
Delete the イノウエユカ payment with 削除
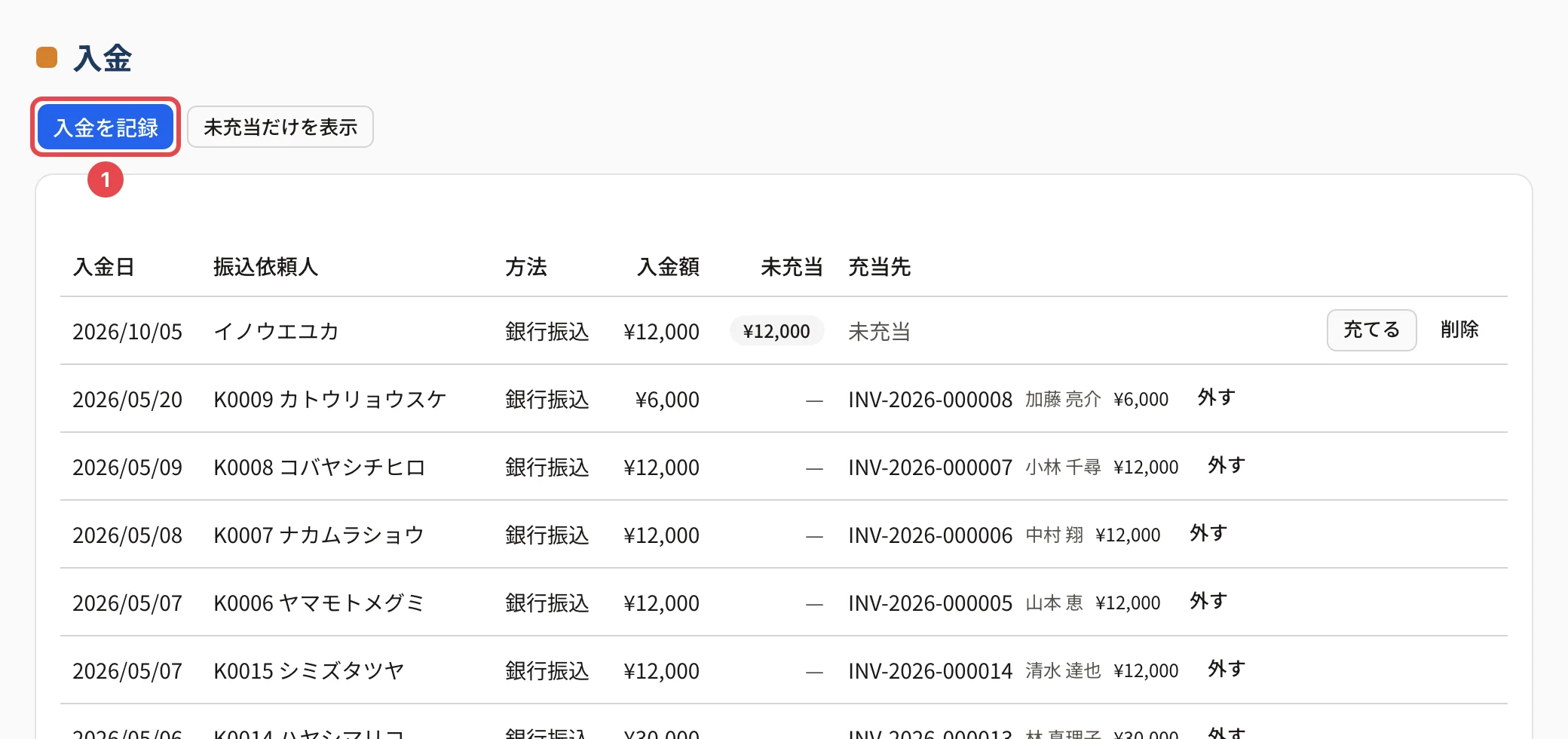(1459, 330)
